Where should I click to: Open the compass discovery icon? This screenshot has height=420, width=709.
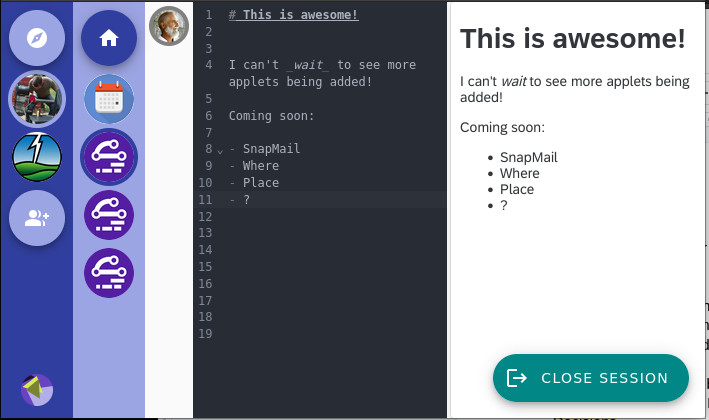(x=37, y=38)
